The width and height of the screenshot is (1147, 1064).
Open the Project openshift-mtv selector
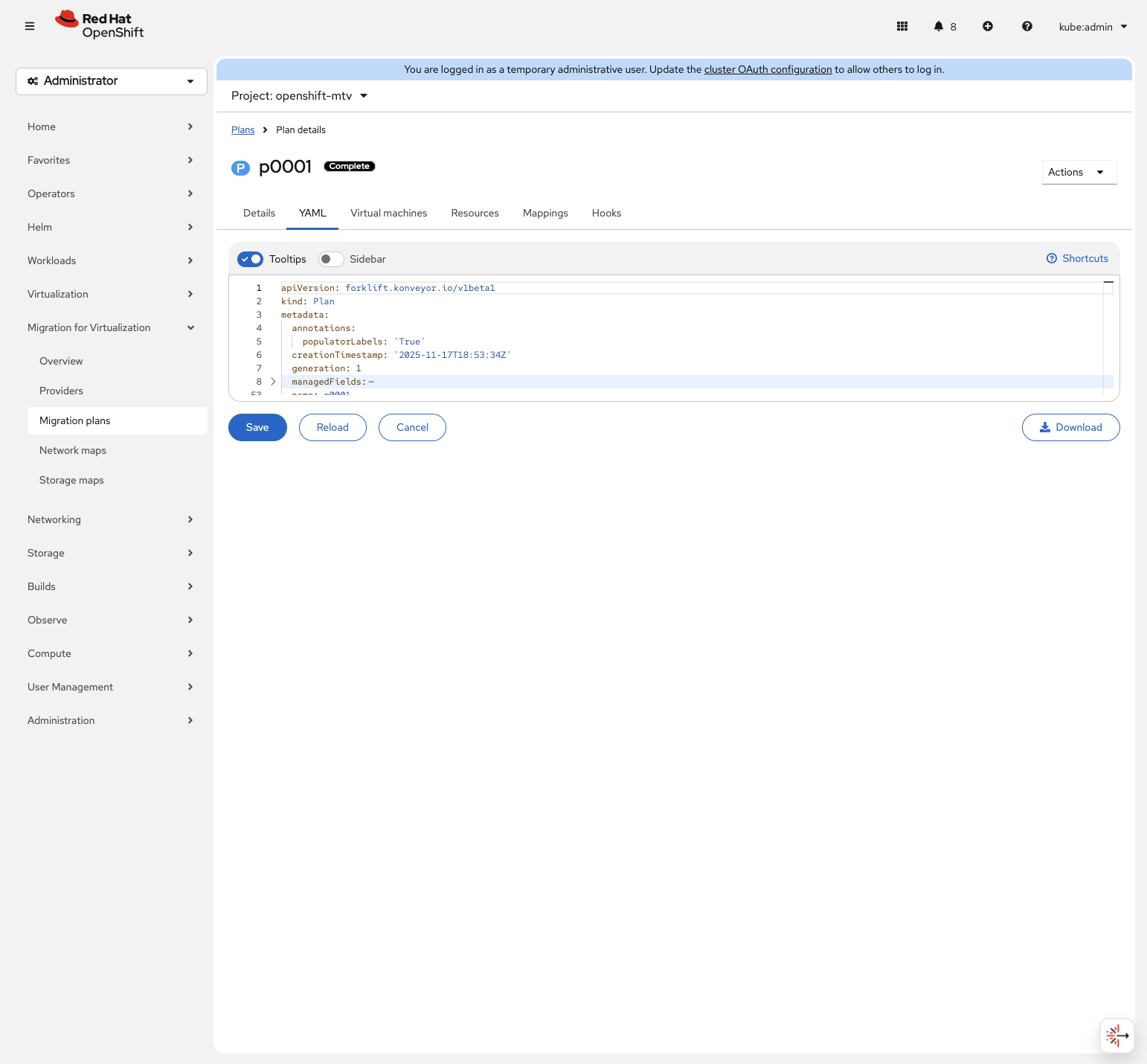(299, 96)
